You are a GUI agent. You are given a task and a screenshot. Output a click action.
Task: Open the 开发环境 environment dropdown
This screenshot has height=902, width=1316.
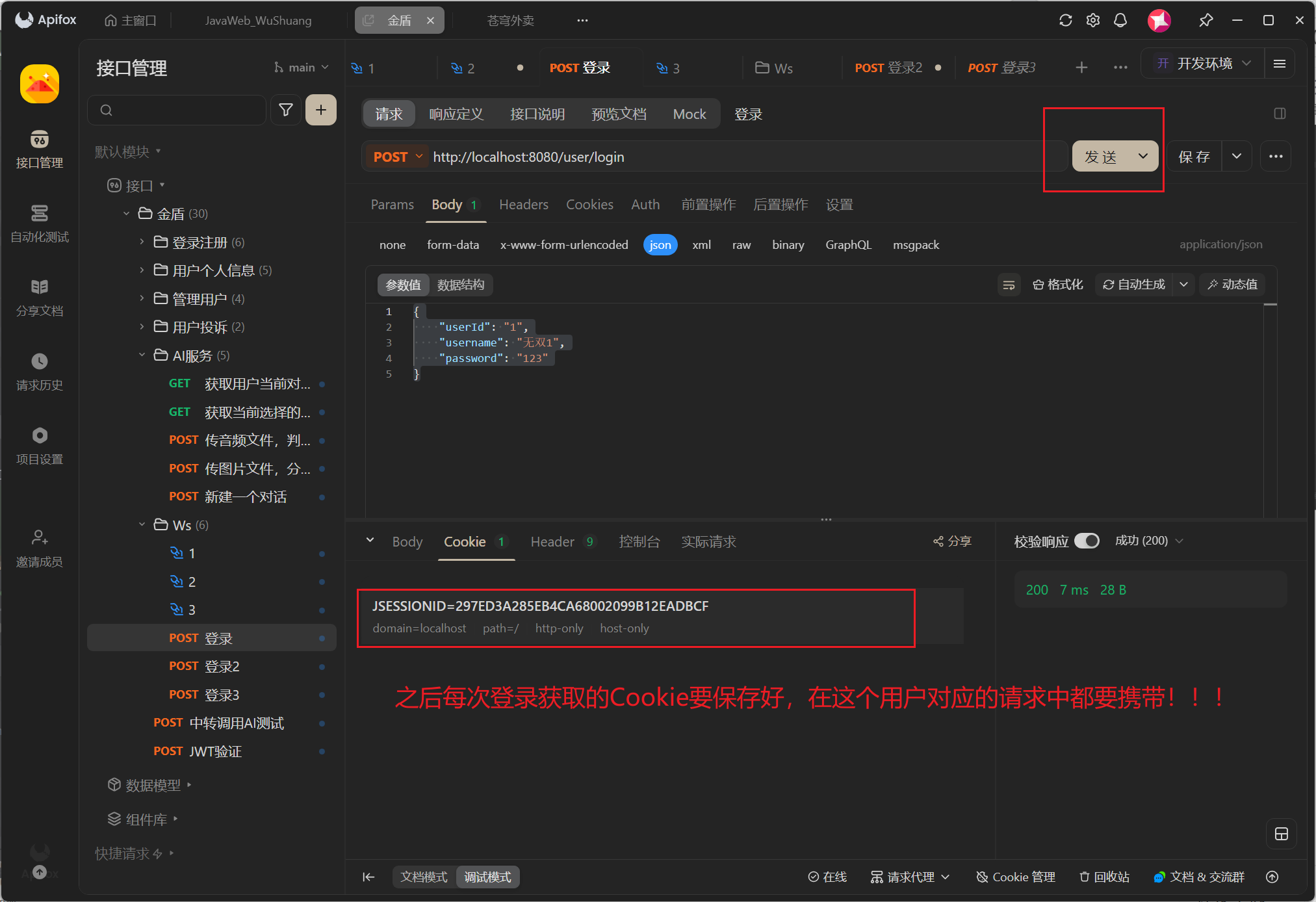point(1203,64)
